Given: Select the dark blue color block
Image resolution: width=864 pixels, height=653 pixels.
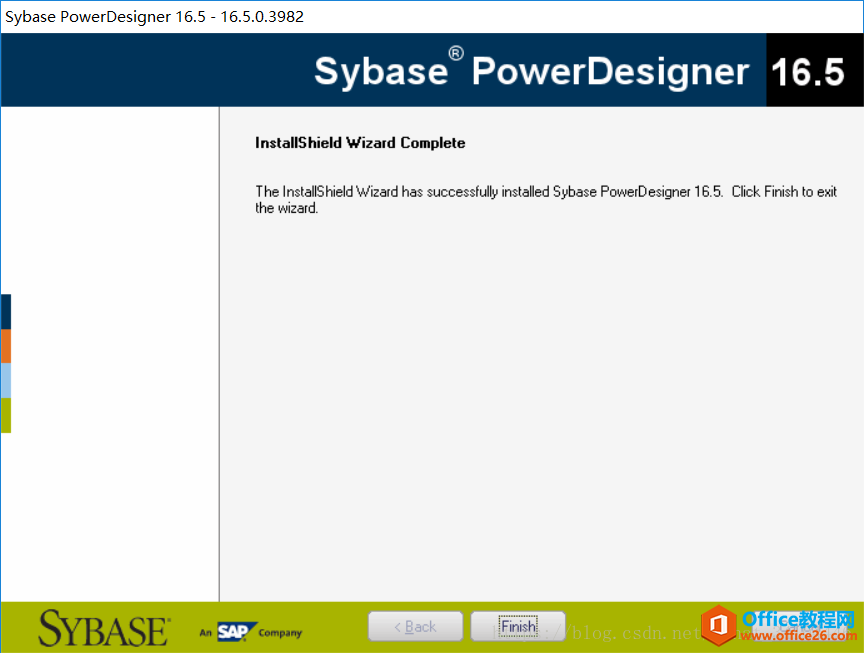Looking at the screenshot, I should tap(5, 311).
